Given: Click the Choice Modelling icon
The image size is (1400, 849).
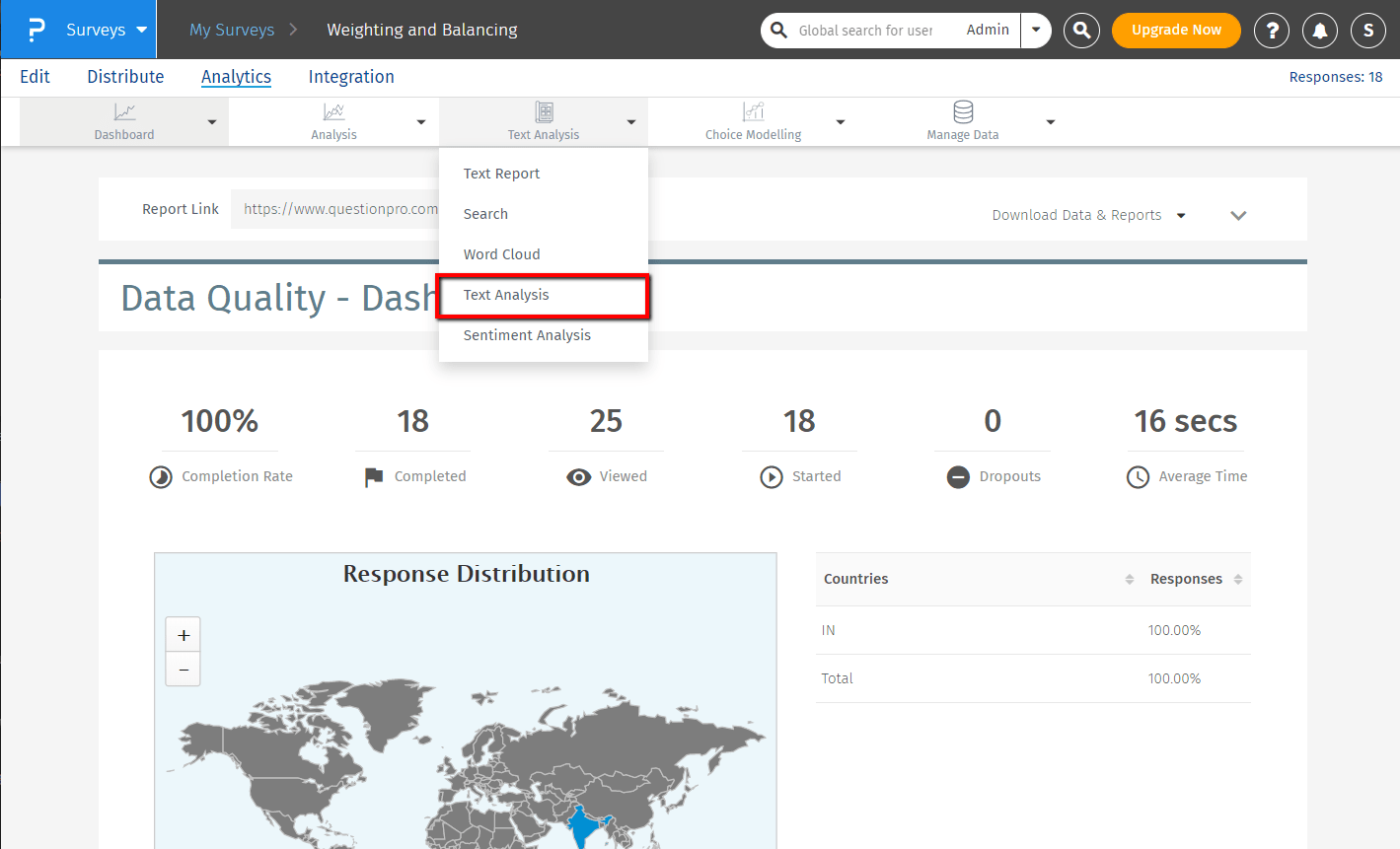Looking at the screenshot, I should tap(753, 112).
